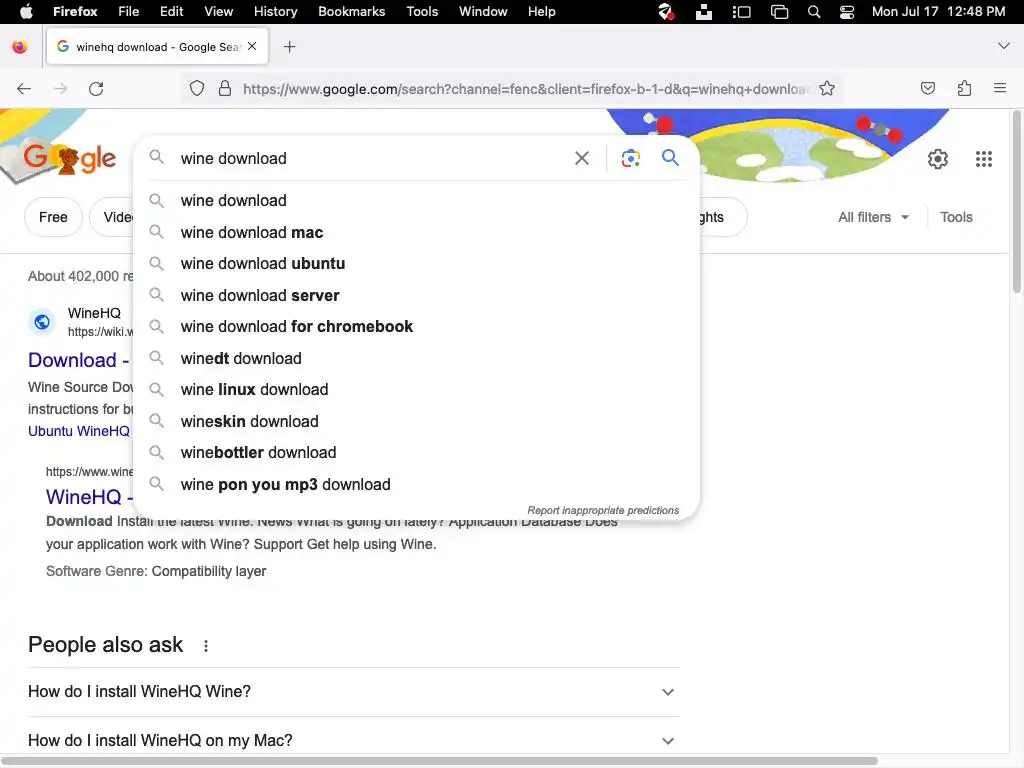The height and width of the screenshot is (768, 1024).
Task: Select 'winebottler download' suggestion
Action: [x=416, y=453]
